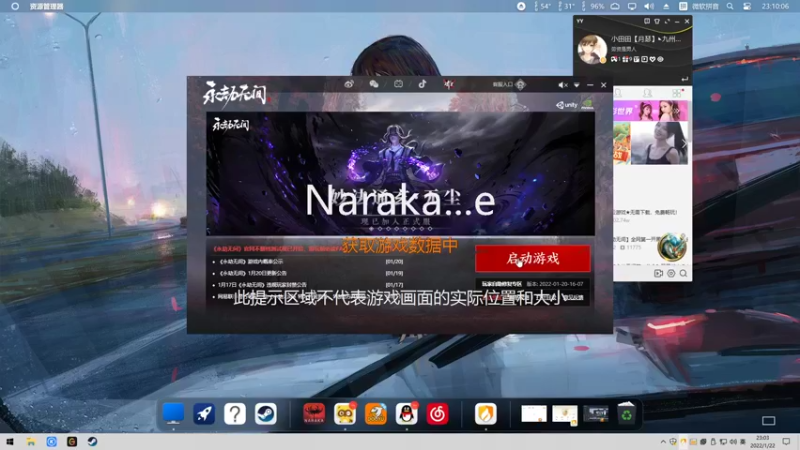
Task: Open NetEase Cloud Music in the dock
Action: [437, 413]
